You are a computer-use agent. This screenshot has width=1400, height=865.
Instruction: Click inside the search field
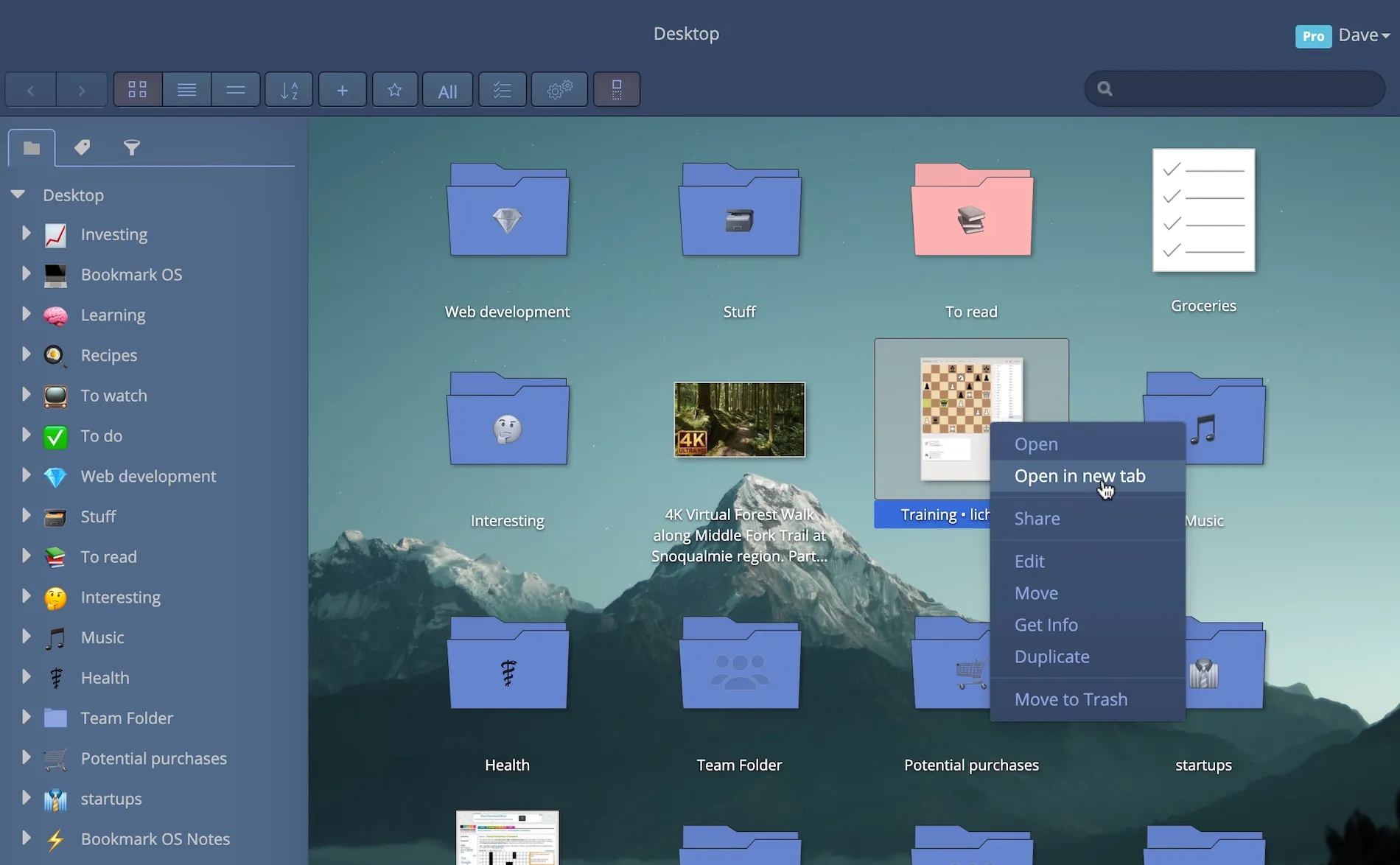(1233, 88)
